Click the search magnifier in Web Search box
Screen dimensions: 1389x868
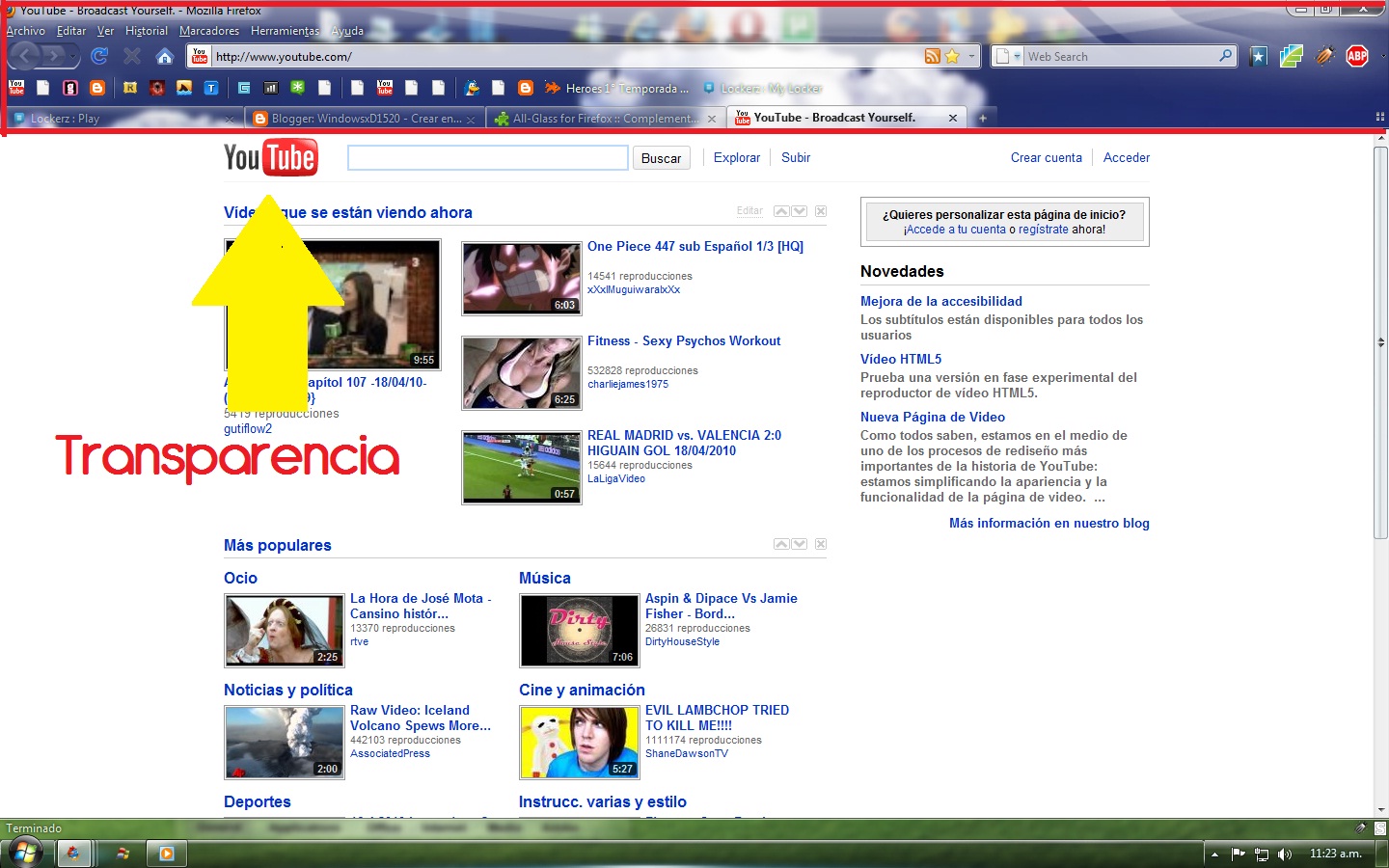click(1225, 56)
